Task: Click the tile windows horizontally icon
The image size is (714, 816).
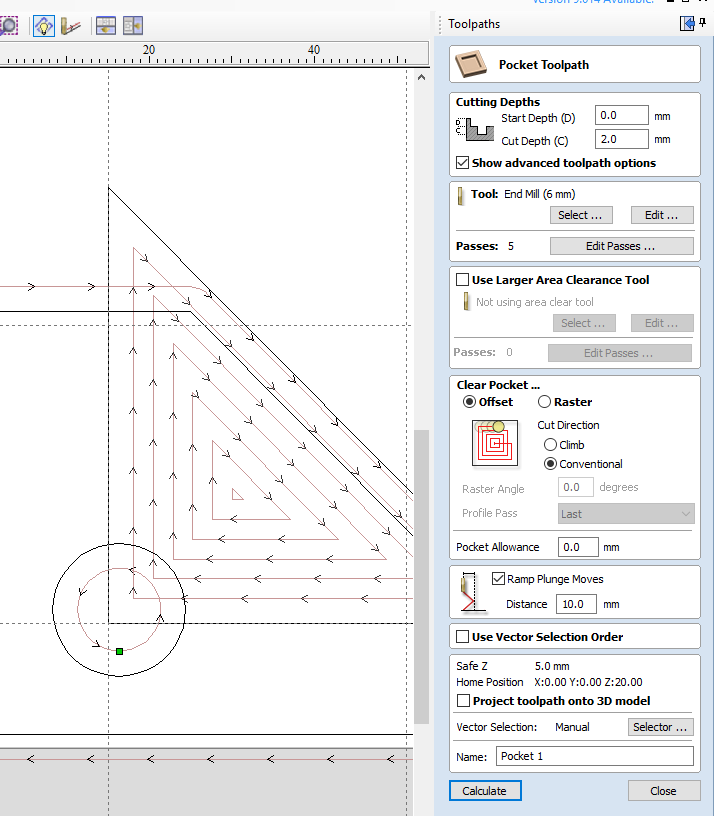Action: [106, 26]
